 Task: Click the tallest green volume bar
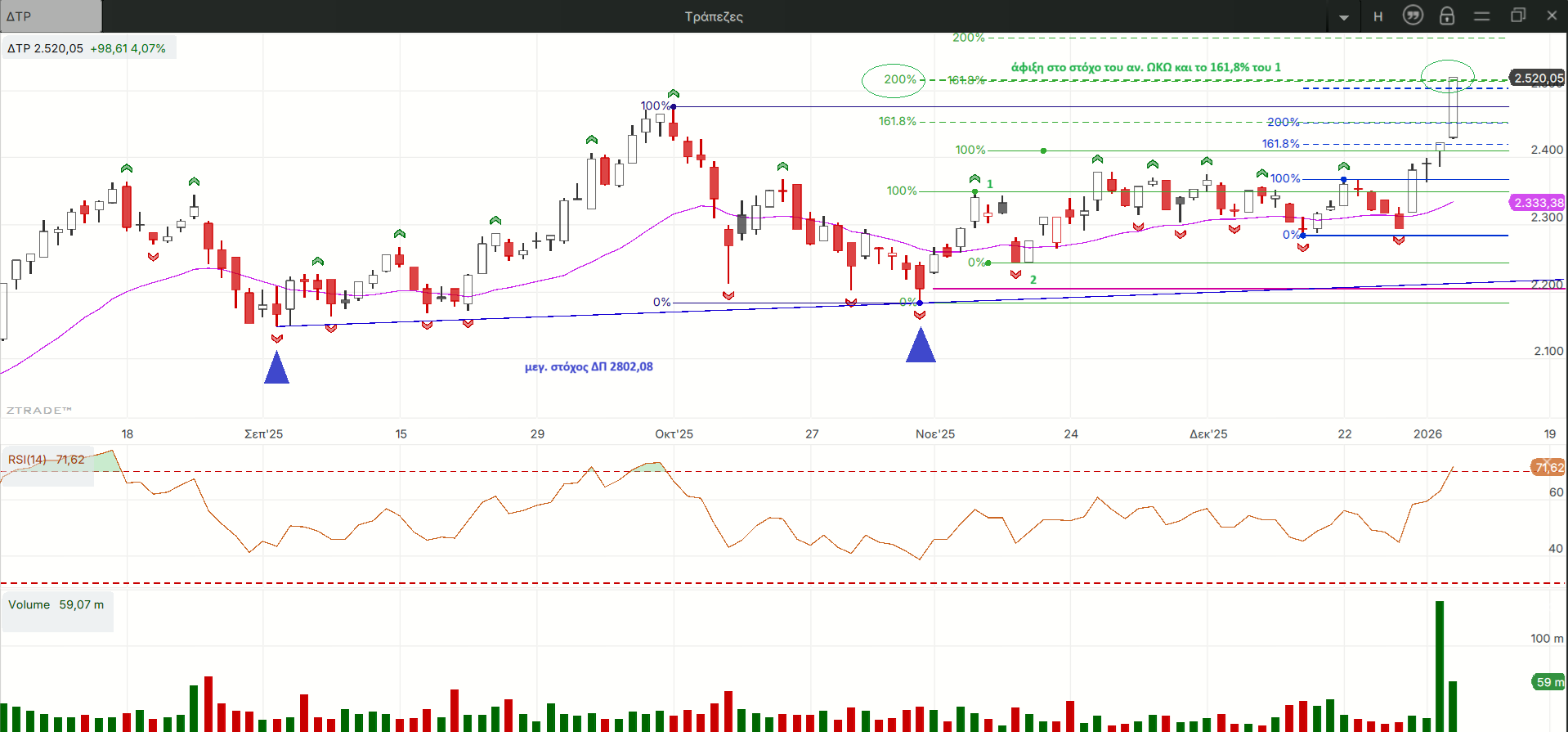coord(1440,666)
